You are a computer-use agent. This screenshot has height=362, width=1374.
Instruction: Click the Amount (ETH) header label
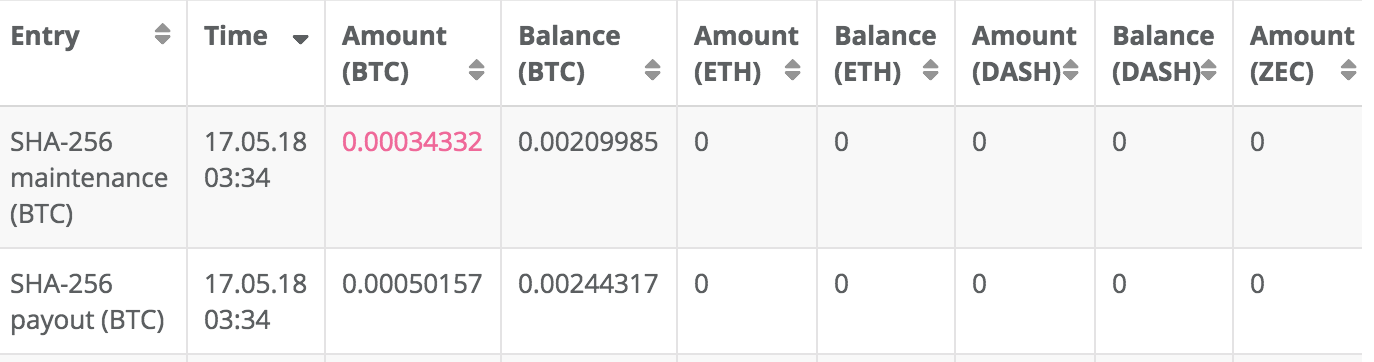point(746,54)
